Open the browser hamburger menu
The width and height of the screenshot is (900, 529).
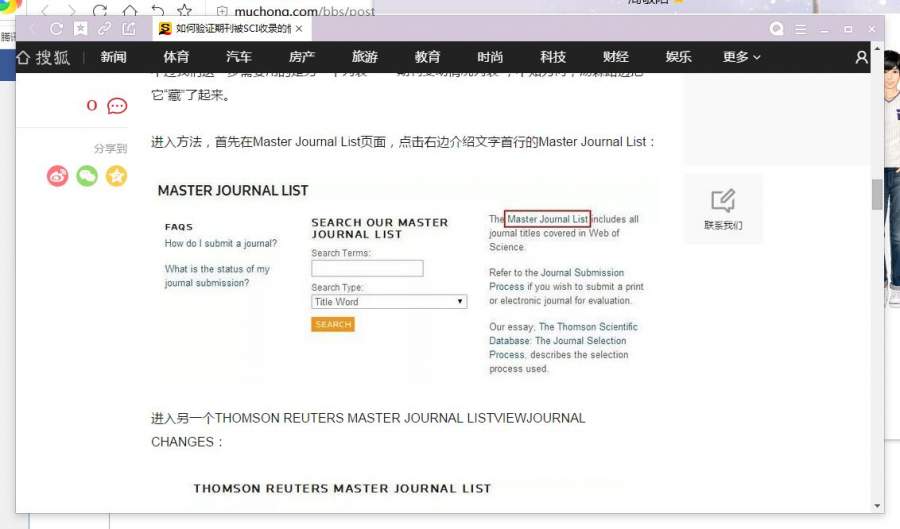click(800, 29)
